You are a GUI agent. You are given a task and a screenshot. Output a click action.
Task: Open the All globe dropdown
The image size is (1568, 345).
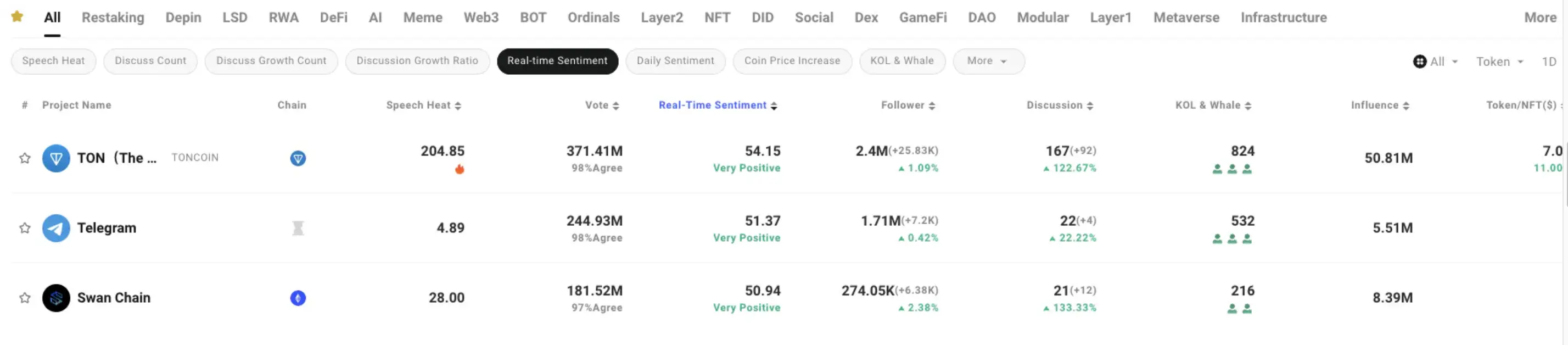[x=1435, y=62]
